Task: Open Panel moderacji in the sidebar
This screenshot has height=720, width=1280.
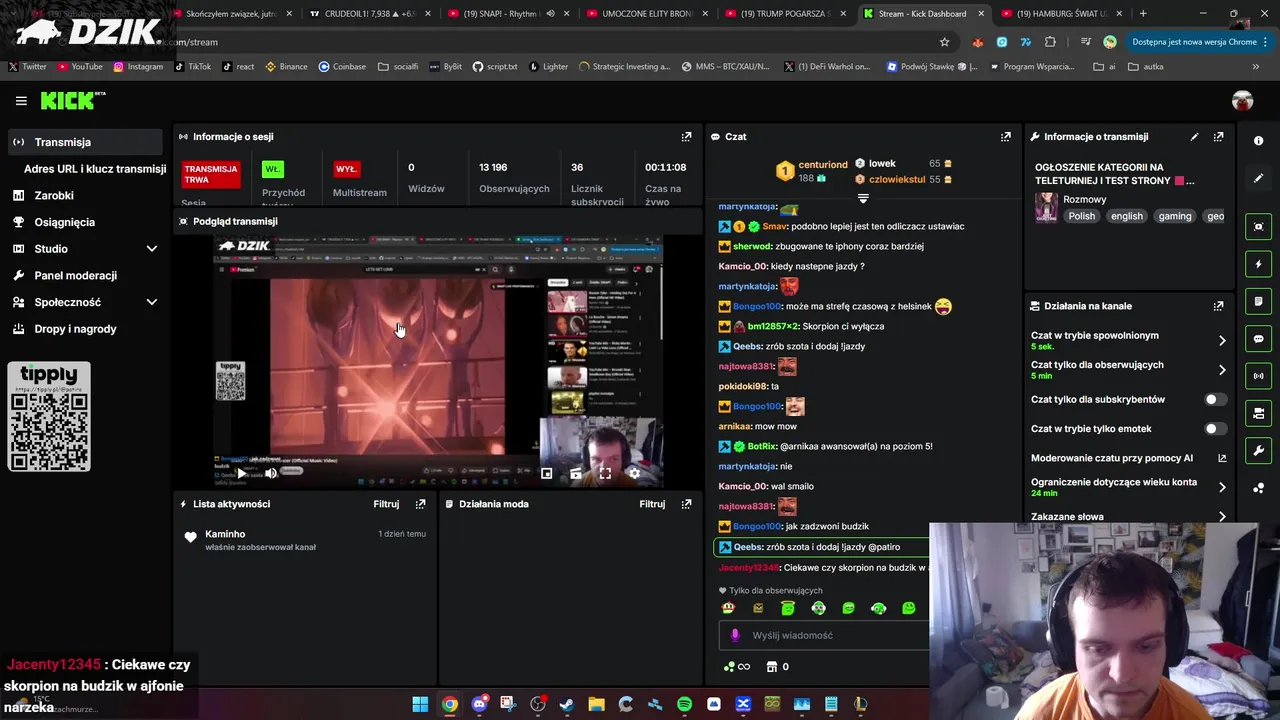Action: coord(85,275)
